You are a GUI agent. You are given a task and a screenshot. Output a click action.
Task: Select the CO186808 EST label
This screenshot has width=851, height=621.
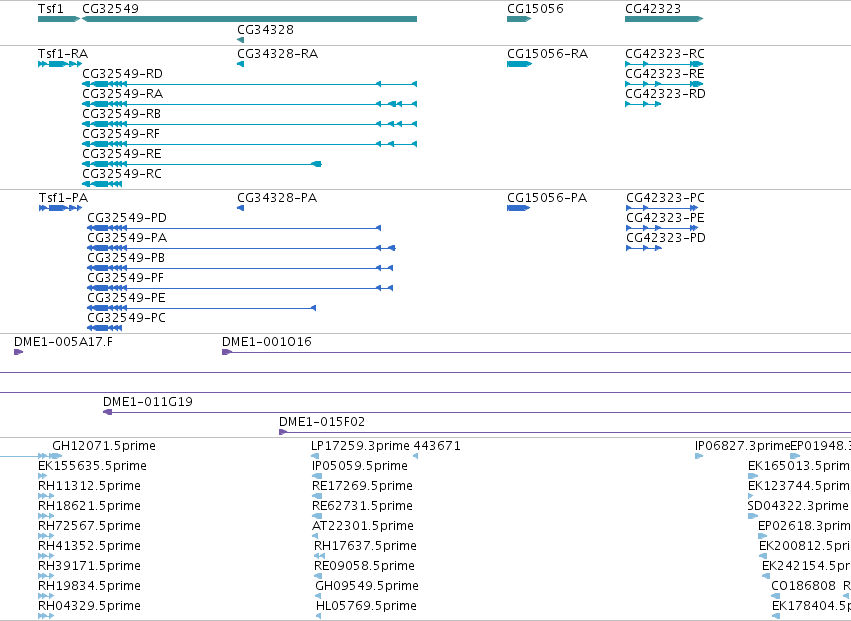click(x=804, y=586)
